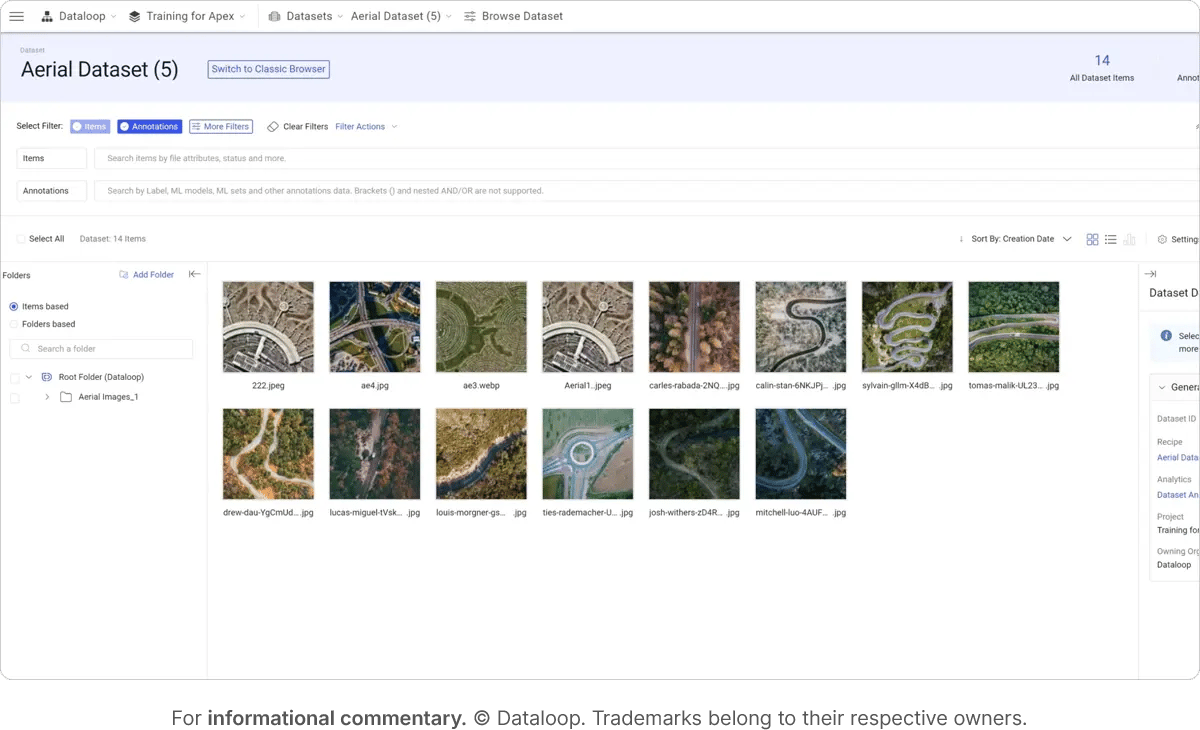
Task: Disable the Annotations filter pill
Action: [148, 126]
